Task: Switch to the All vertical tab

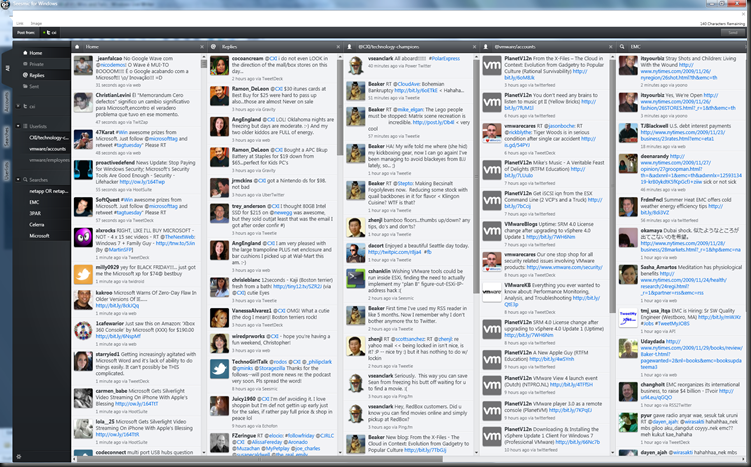Action: [x=7, y=68]
